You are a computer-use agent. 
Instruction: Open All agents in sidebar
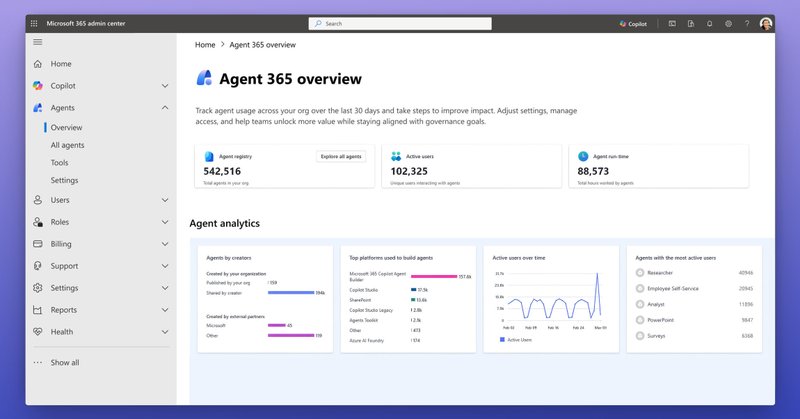[67, 145]
